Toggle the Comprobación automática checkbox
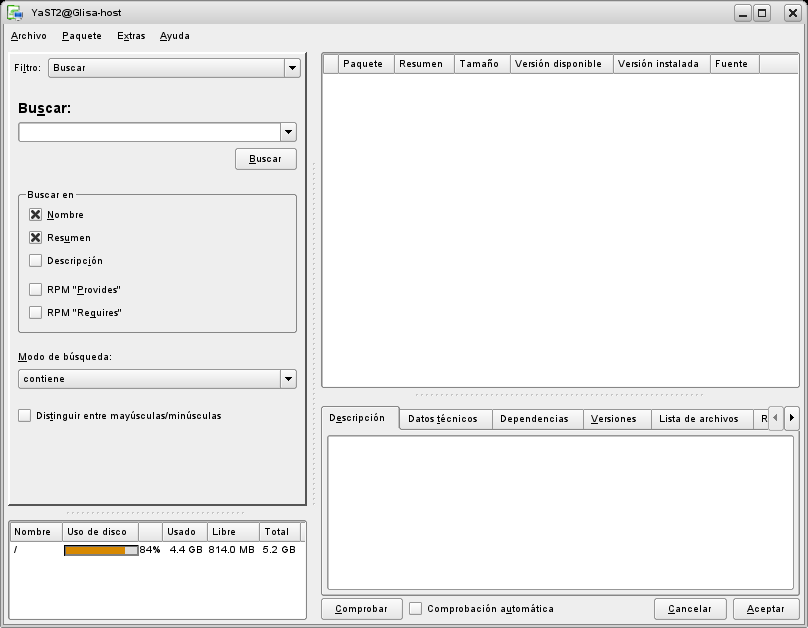This screenshot has width=808, height=628. pos(416,609)
